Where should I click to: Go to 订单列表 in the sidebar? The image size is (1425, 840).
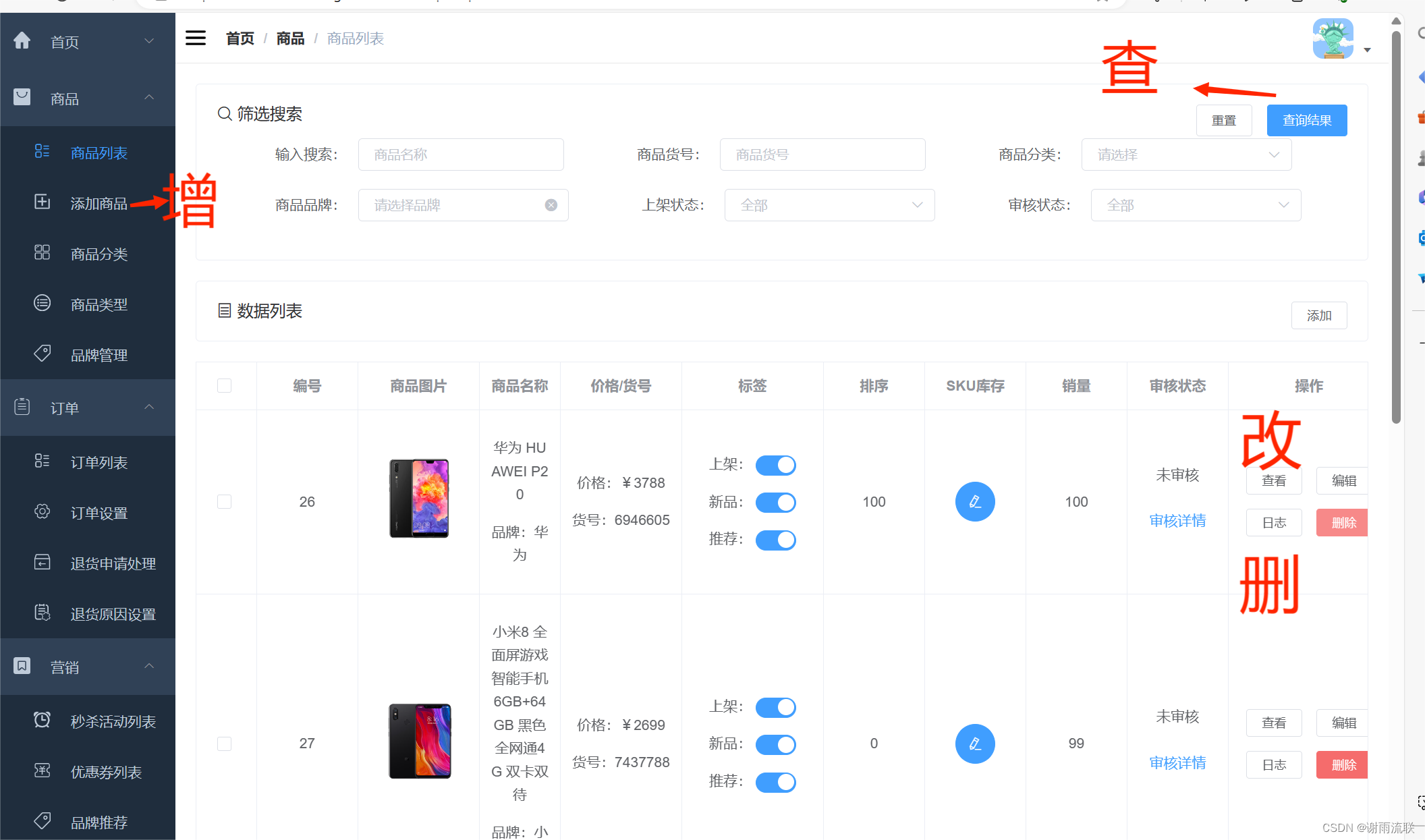click(x=99, y=462)
